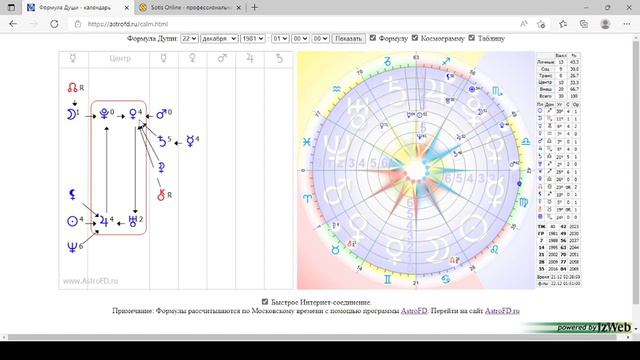The image size is (640, 360).
Task: Click the Ceres symbol in the formula diagram
Action: pos(162,167)
